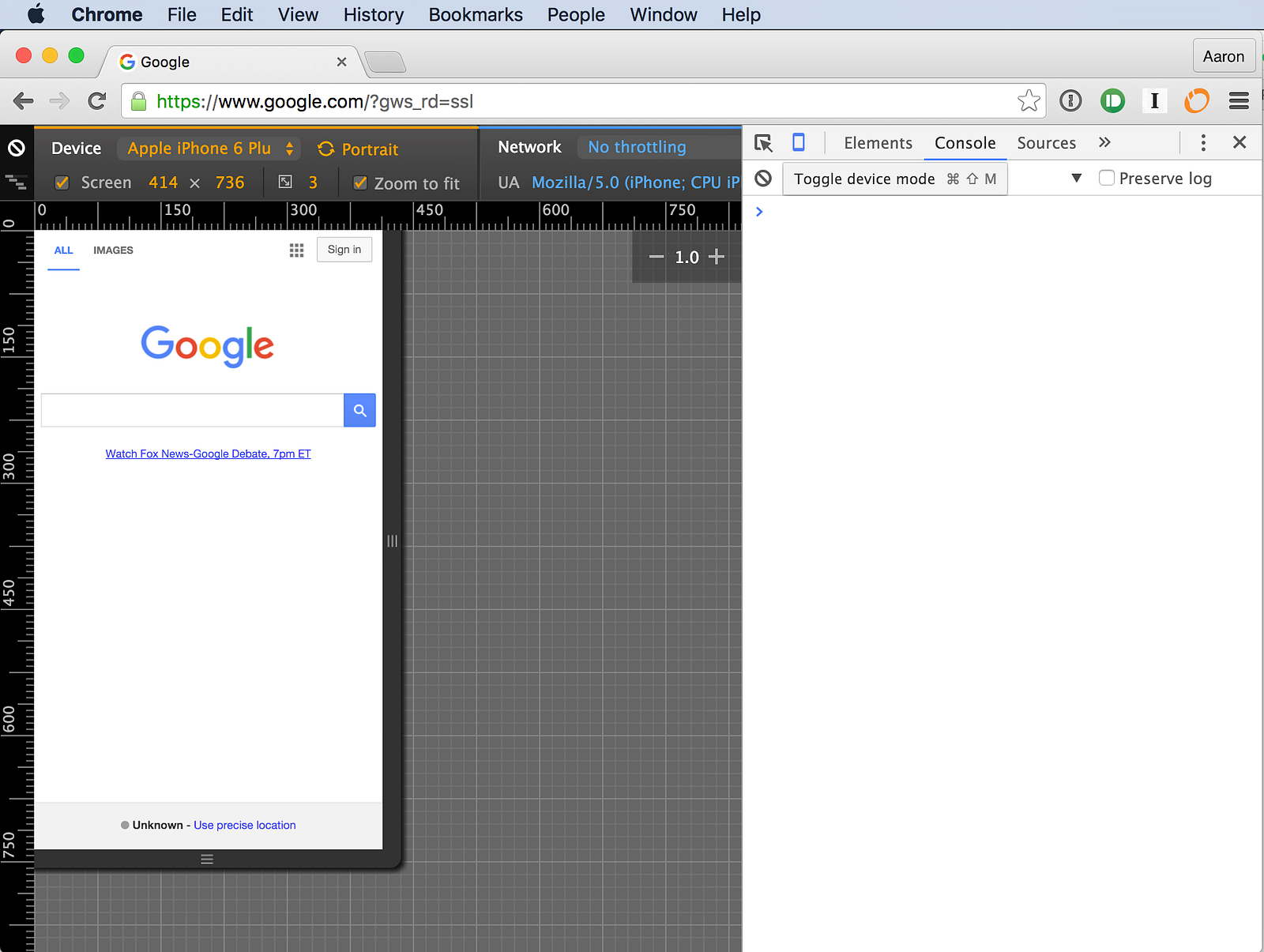Open the Aaron profile button
This screenshot has height=952, width=1264.
(1224, 56)
